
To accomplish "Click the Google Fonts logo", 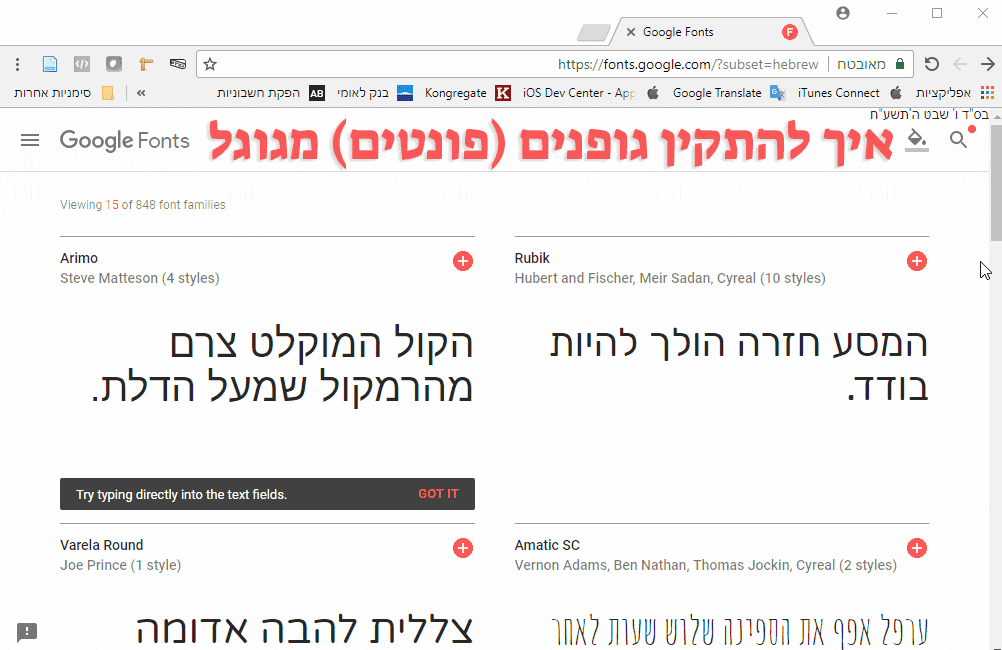I will [x=124, y=140].
